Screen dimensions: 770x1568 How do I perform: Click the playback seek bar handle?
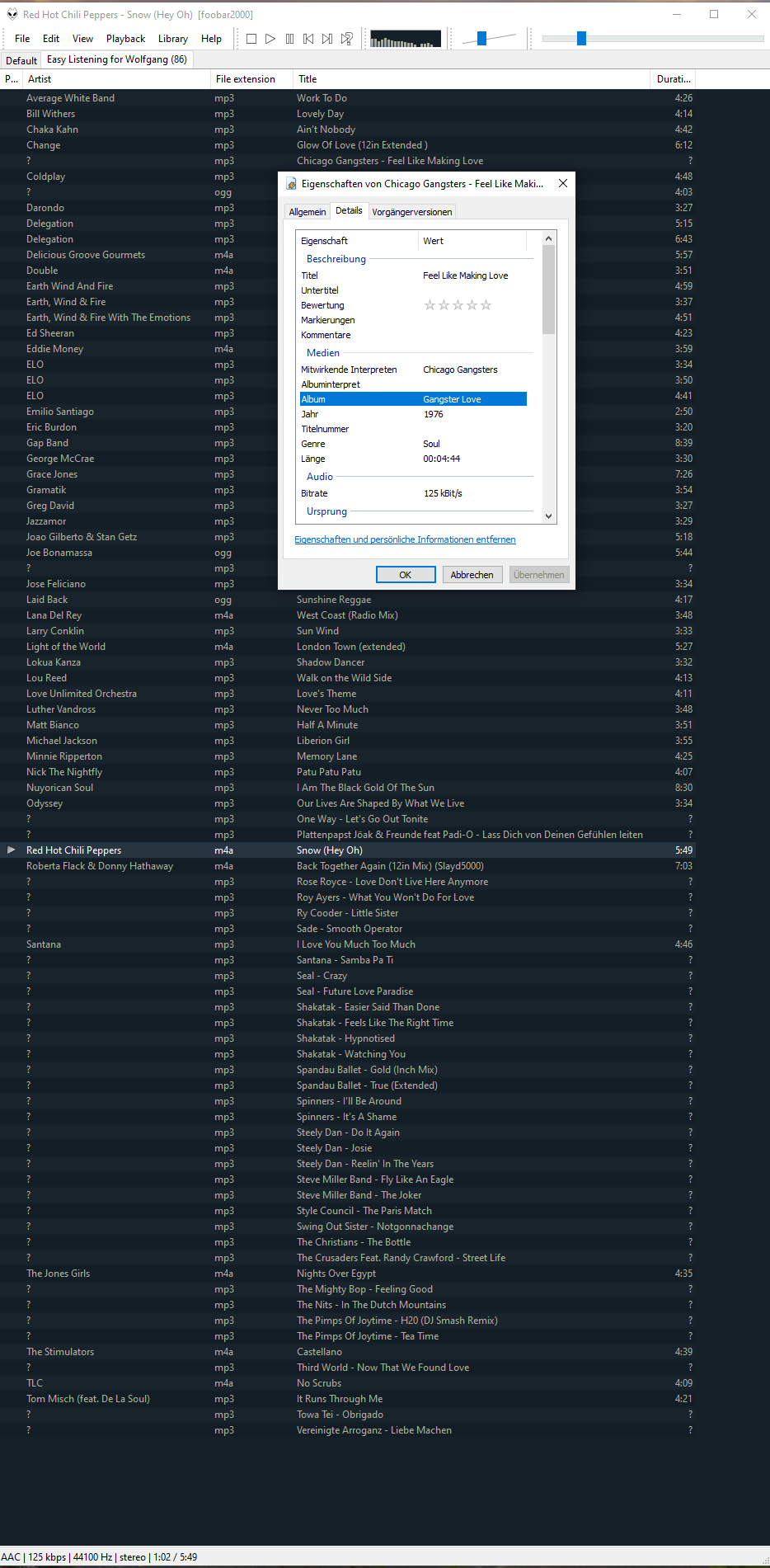(x=581, y=38)
